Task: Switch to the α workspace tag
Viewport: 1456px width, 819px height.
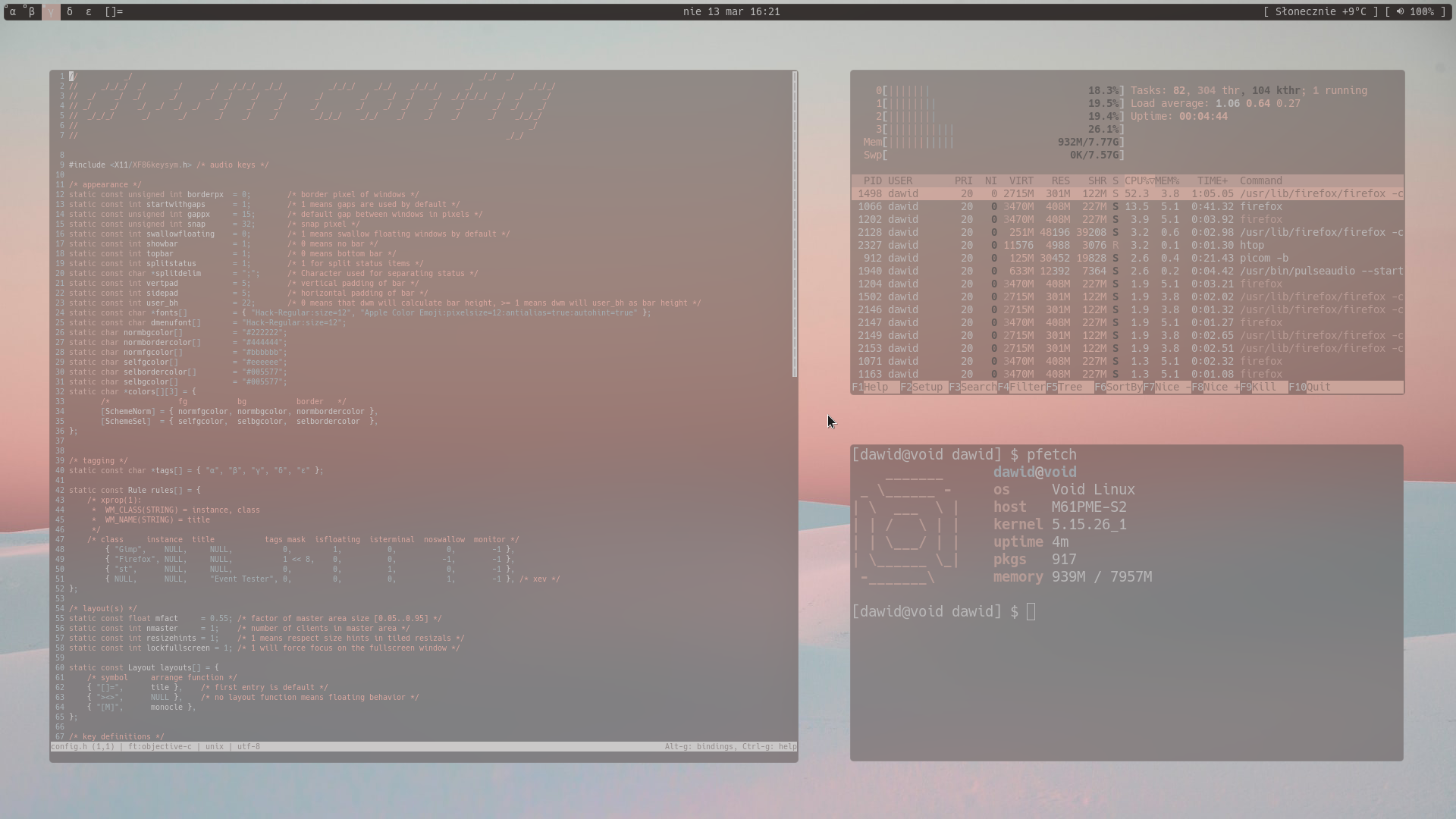Action: point(13,11)
